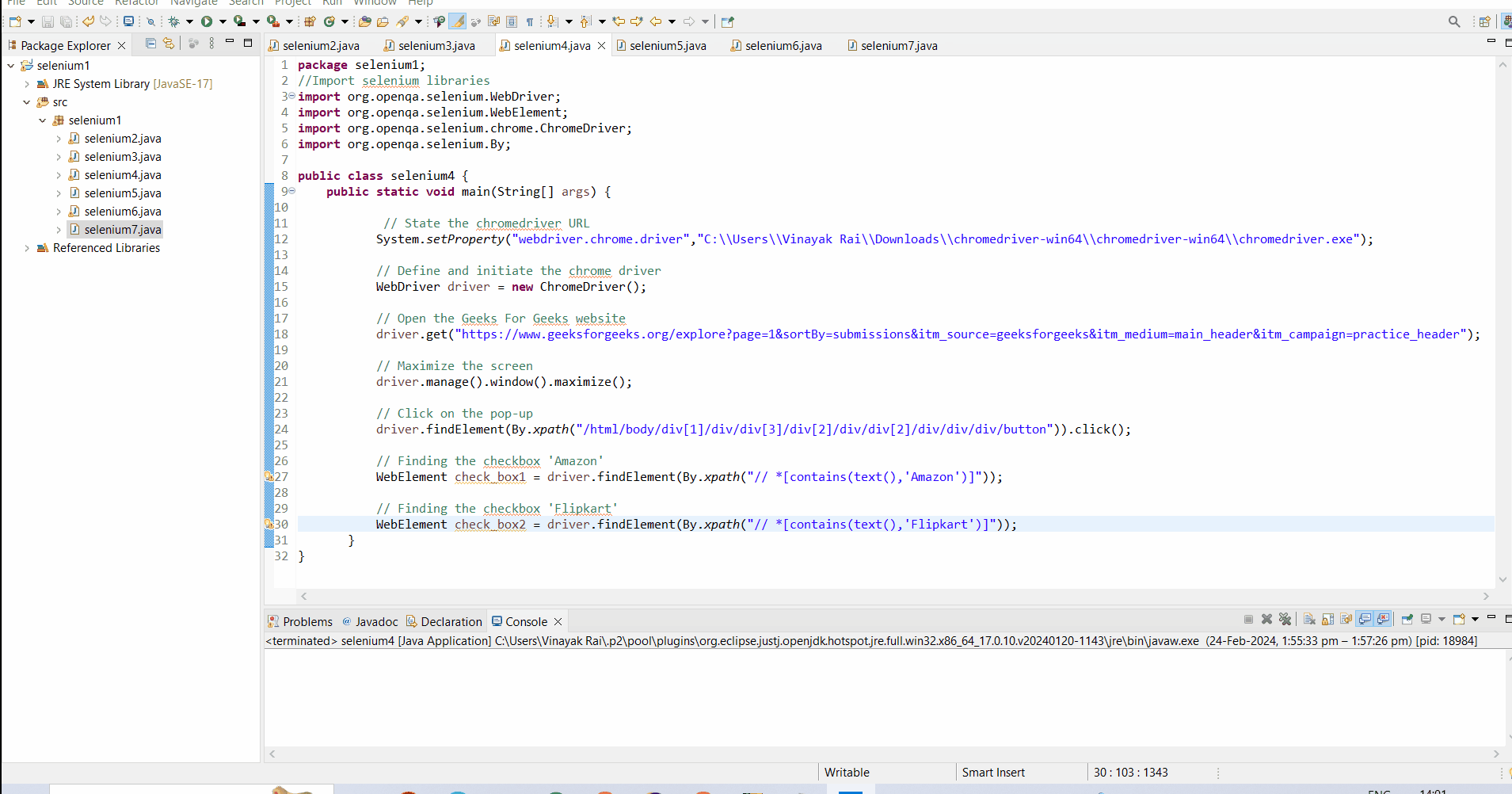
Task: Click the Open Type icon
Action: tap(364, 21)
